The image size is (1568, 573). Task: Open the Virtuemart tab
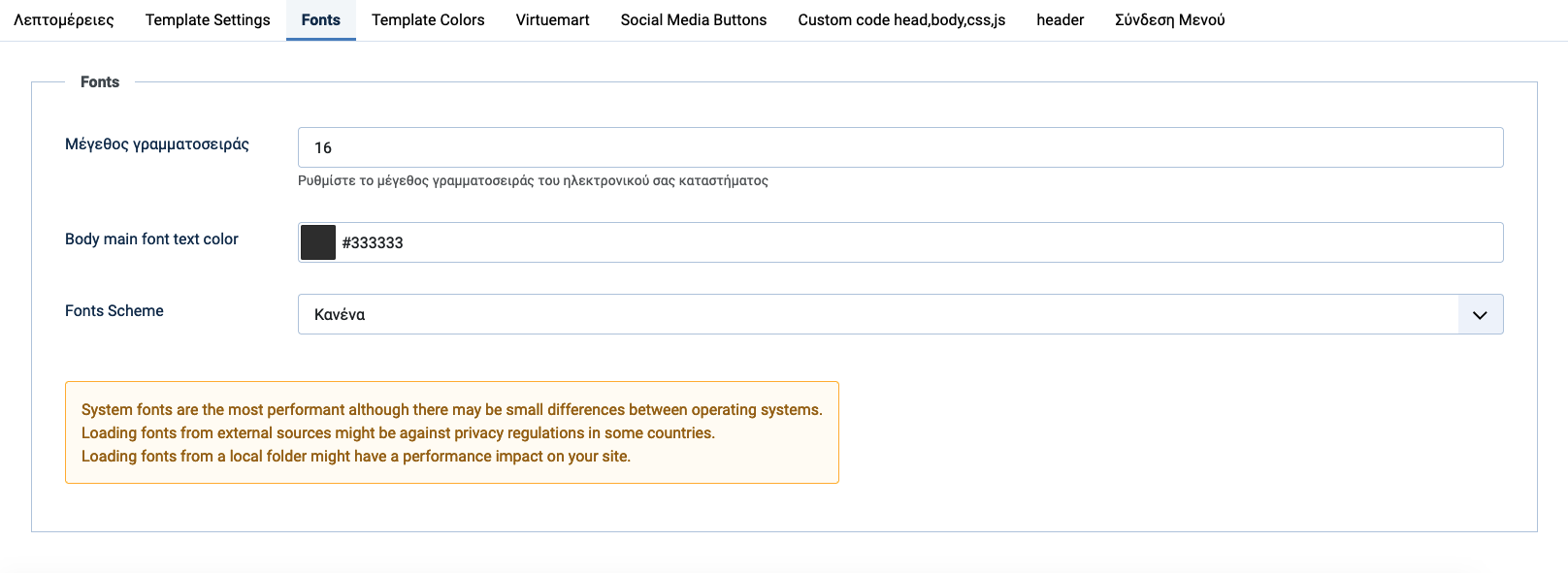(552, 19)
